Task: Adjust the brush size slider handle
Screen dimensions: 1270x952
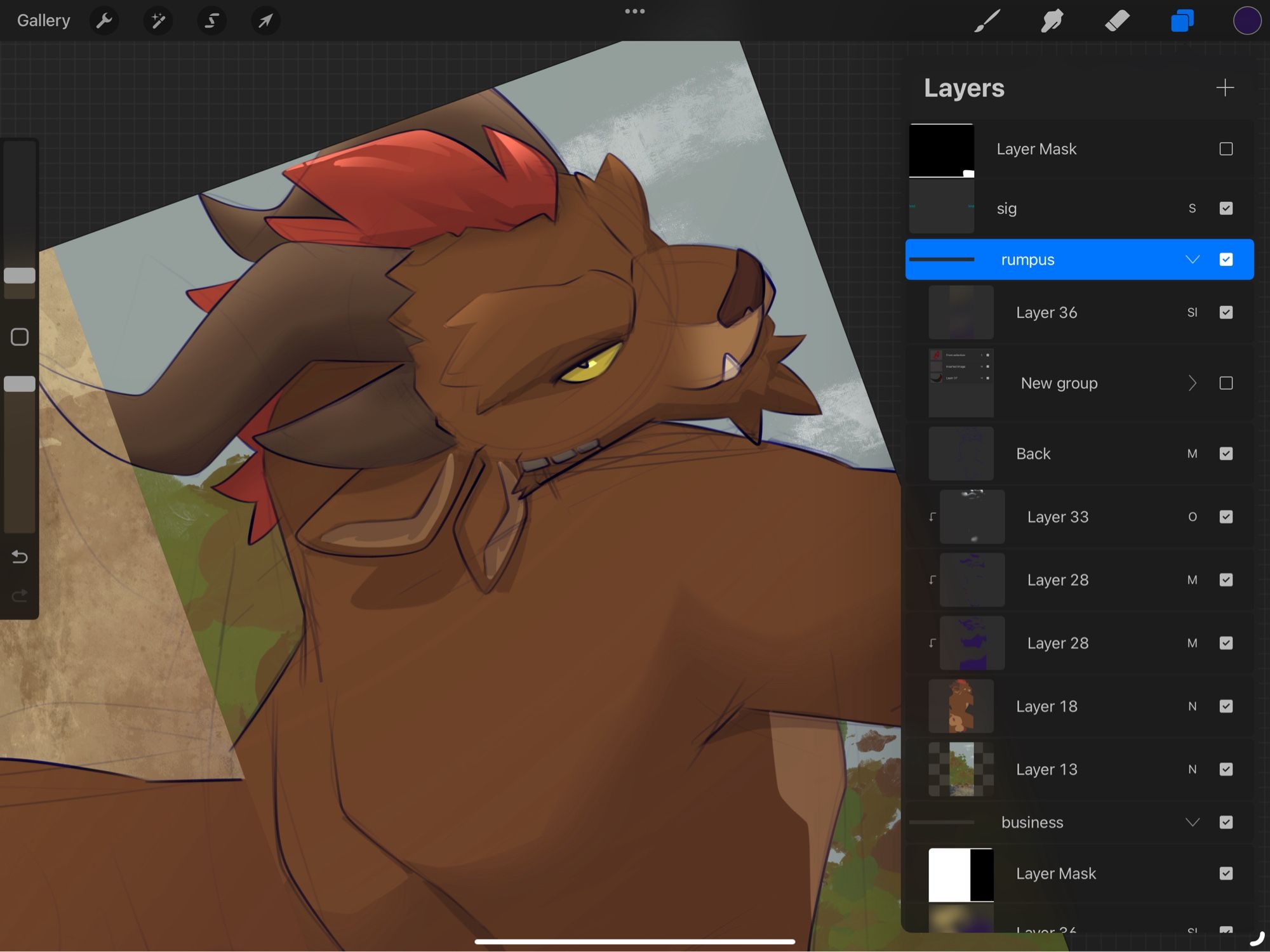Action: click(x=20, y=275)
